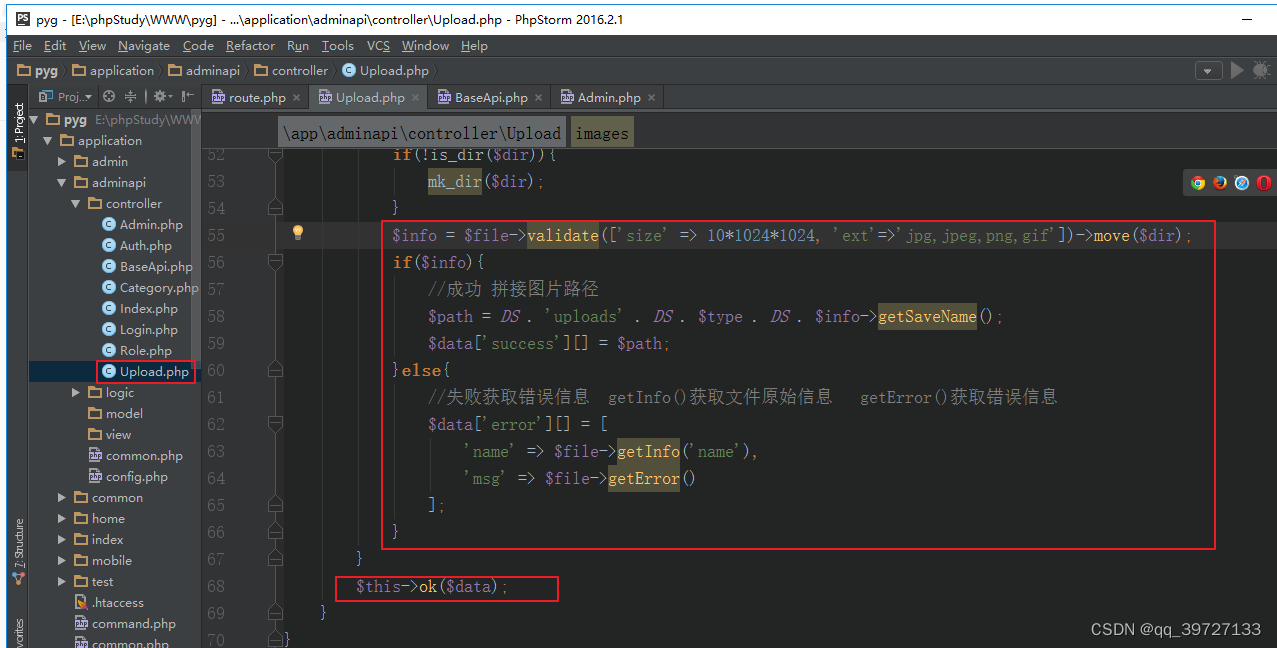
Task: Fold the code block at line 56
Action: click(x=276, y=262)
